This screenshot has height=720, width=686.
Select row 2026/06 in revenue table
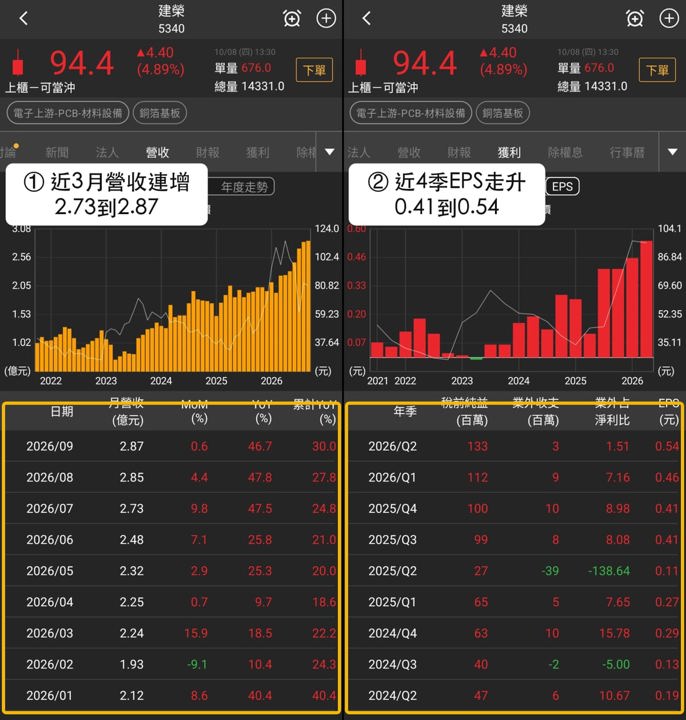pyautogui.click(x=172, y=540)
